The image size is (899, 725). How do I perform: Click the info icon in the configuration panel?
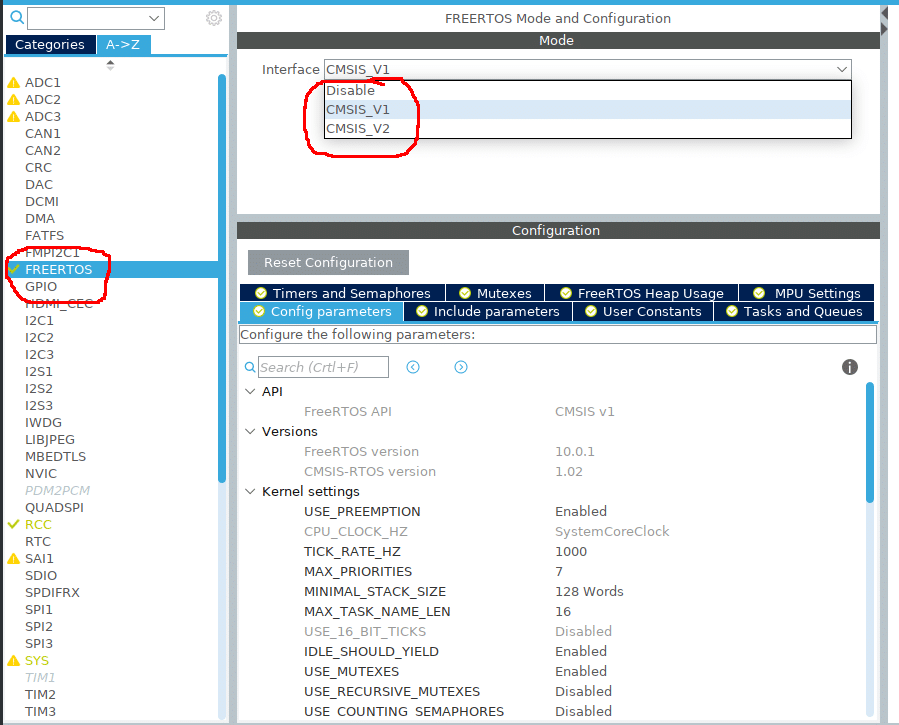pyautogui.click(x=850, y=367)
